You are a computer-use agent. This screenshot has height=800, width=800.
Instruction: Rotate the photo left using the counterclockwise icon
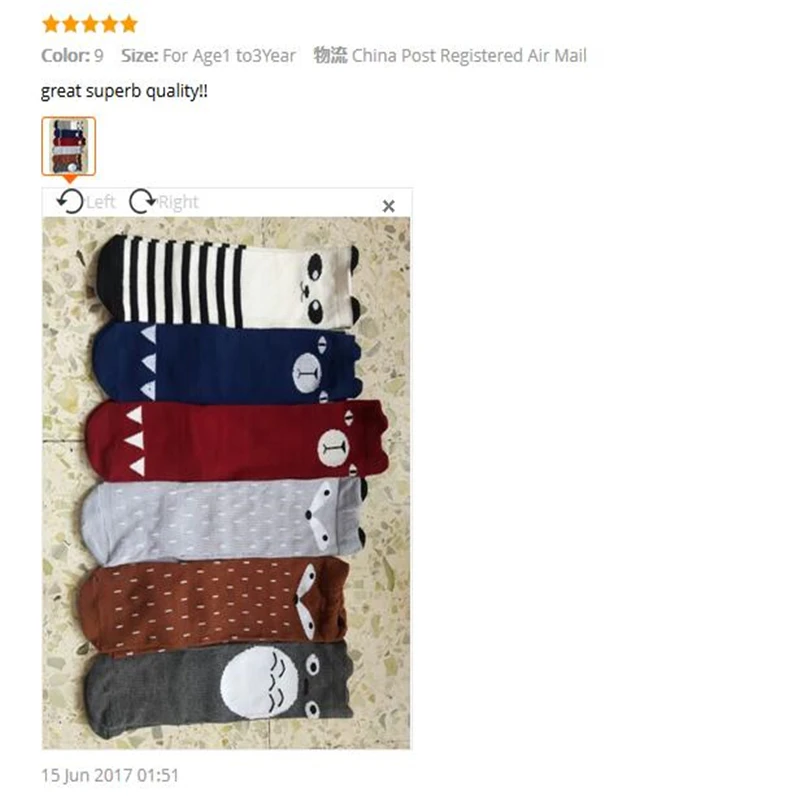click(70, 201)
